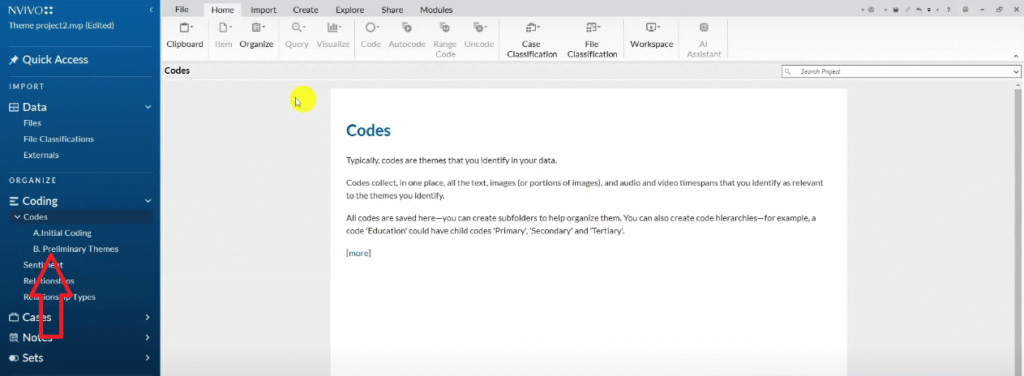Open Relationship Types in sidebar
This screenshot has width=1024, height=376.
point(59,297)
